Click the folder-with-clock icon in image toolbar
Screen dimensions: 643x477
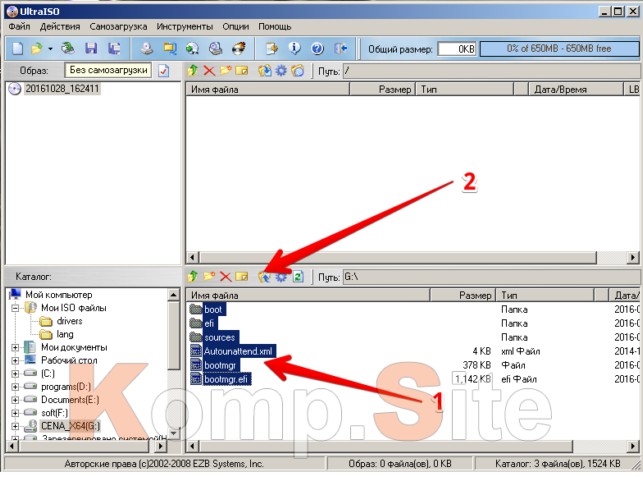click(298, 71)
